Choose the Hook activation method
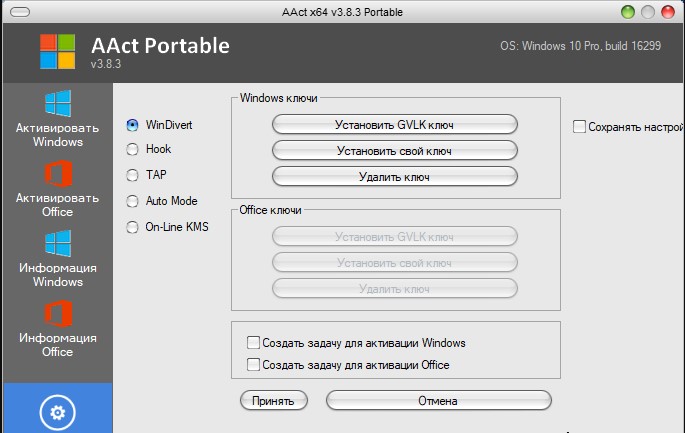 132,149
